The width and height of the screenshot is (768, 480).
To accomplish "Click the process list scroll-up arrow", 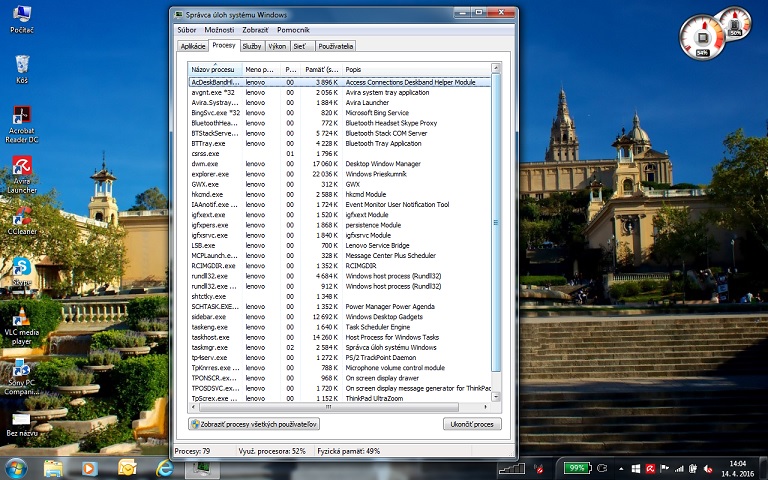I will click(496, 68).
